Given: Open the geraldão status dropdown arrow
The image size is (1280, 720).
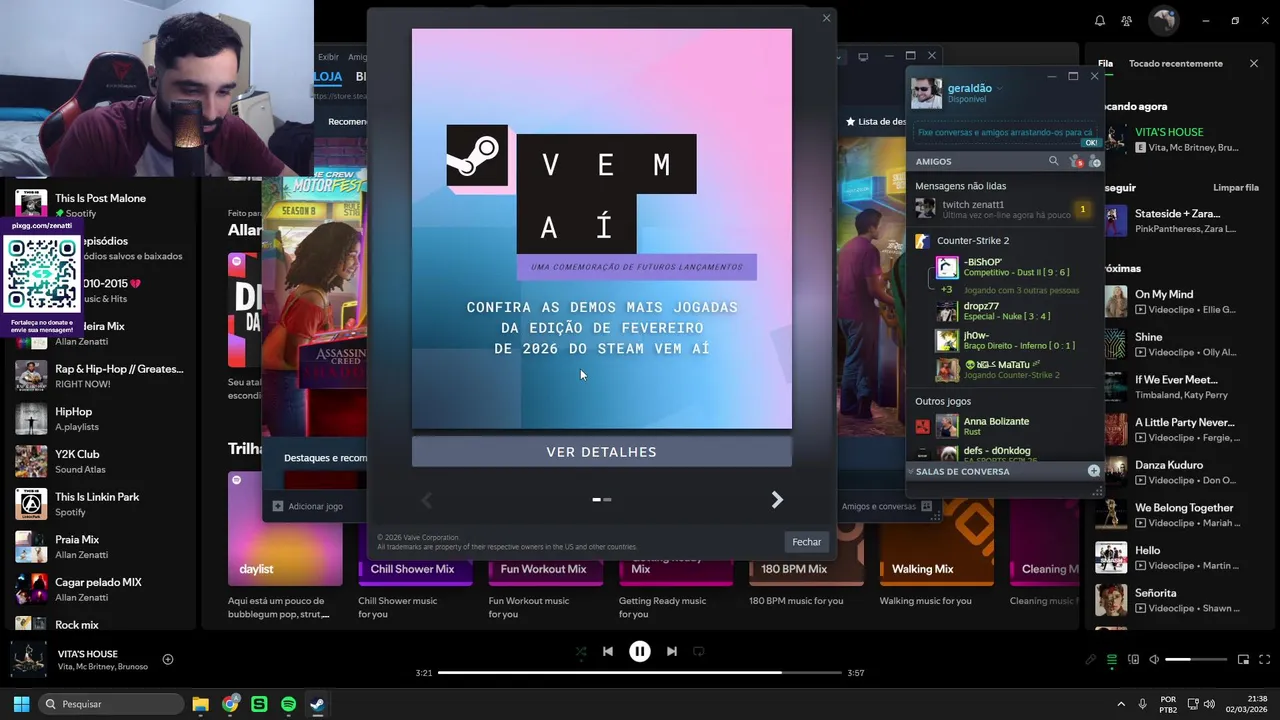Looking at the screenshot, I should 999,88.
